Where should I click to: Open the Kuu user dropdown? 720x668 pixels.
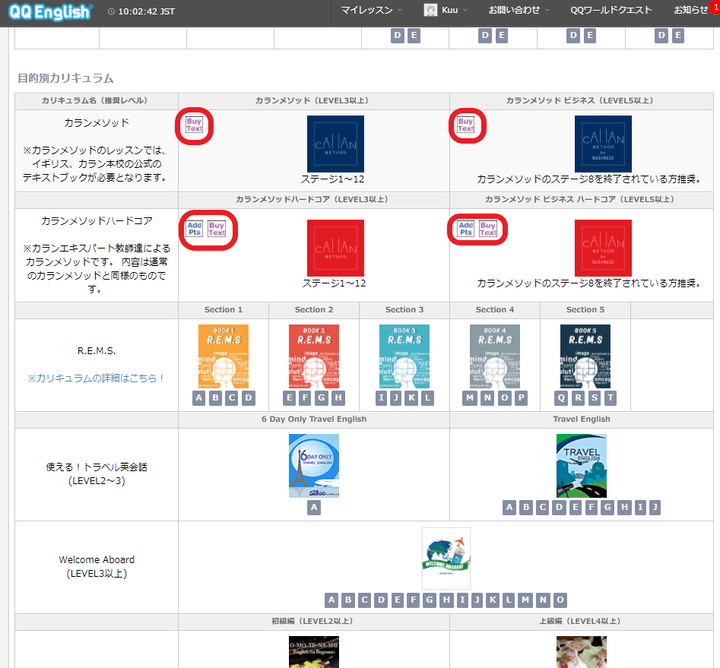click(x=445, y=10)
